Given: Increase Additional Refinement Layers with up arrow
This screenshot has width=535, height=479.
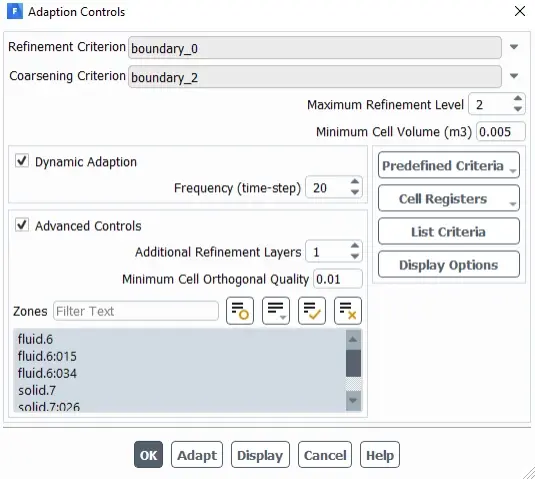Looking at the screenshot, I should [x=355, y=246].
